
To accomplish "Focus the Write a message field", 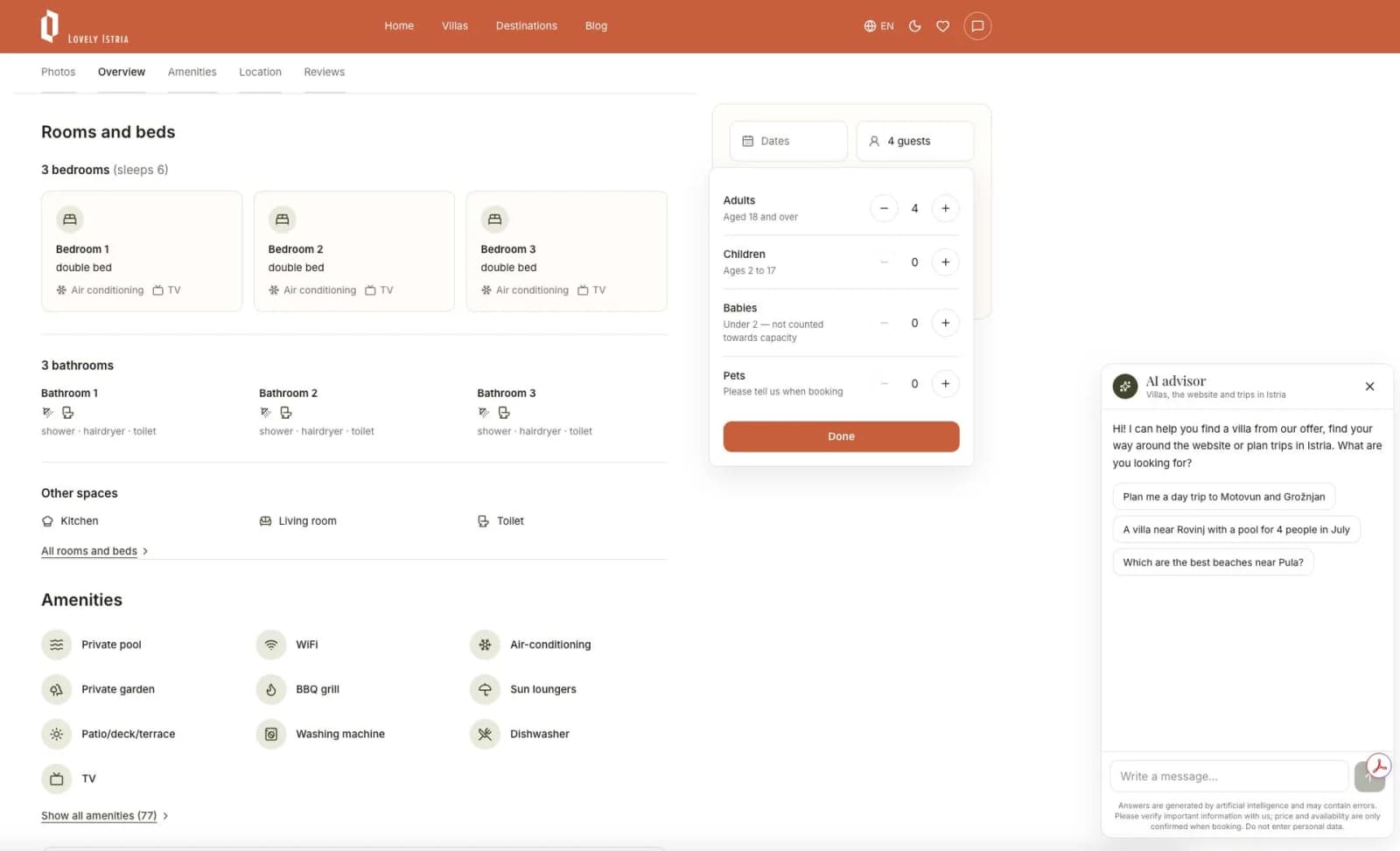I will click(x=1229, y=777).
